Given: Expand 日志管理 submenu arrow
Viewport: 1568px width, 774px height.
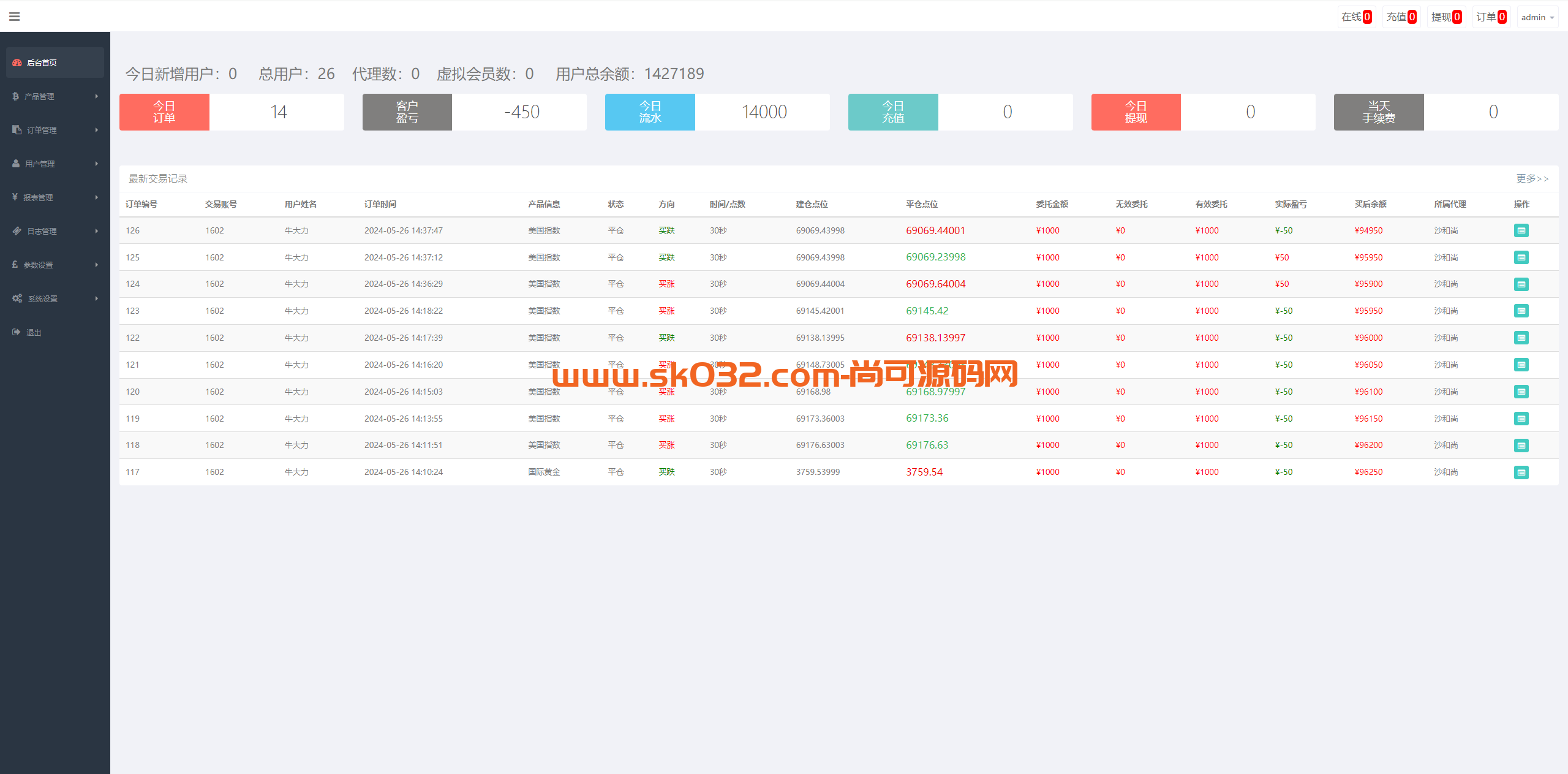Looking at the screenshot, I should [x=97, y=231].
